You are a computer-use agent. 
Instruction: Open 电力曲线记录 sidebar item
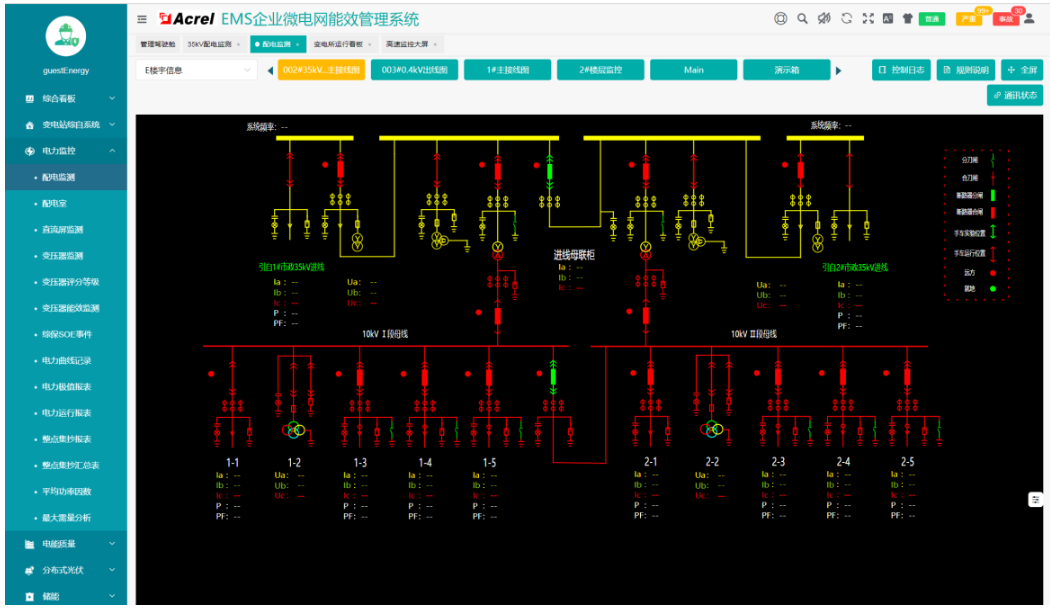coord(66,360)
